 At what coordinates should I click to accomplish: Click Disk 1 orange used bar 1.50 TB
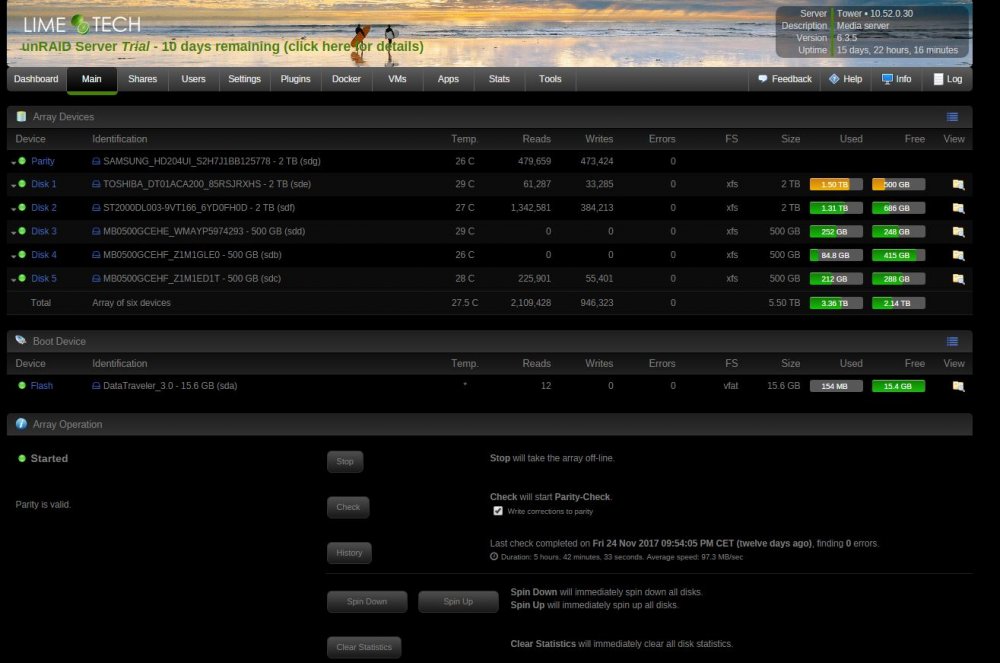coord(835,184)
